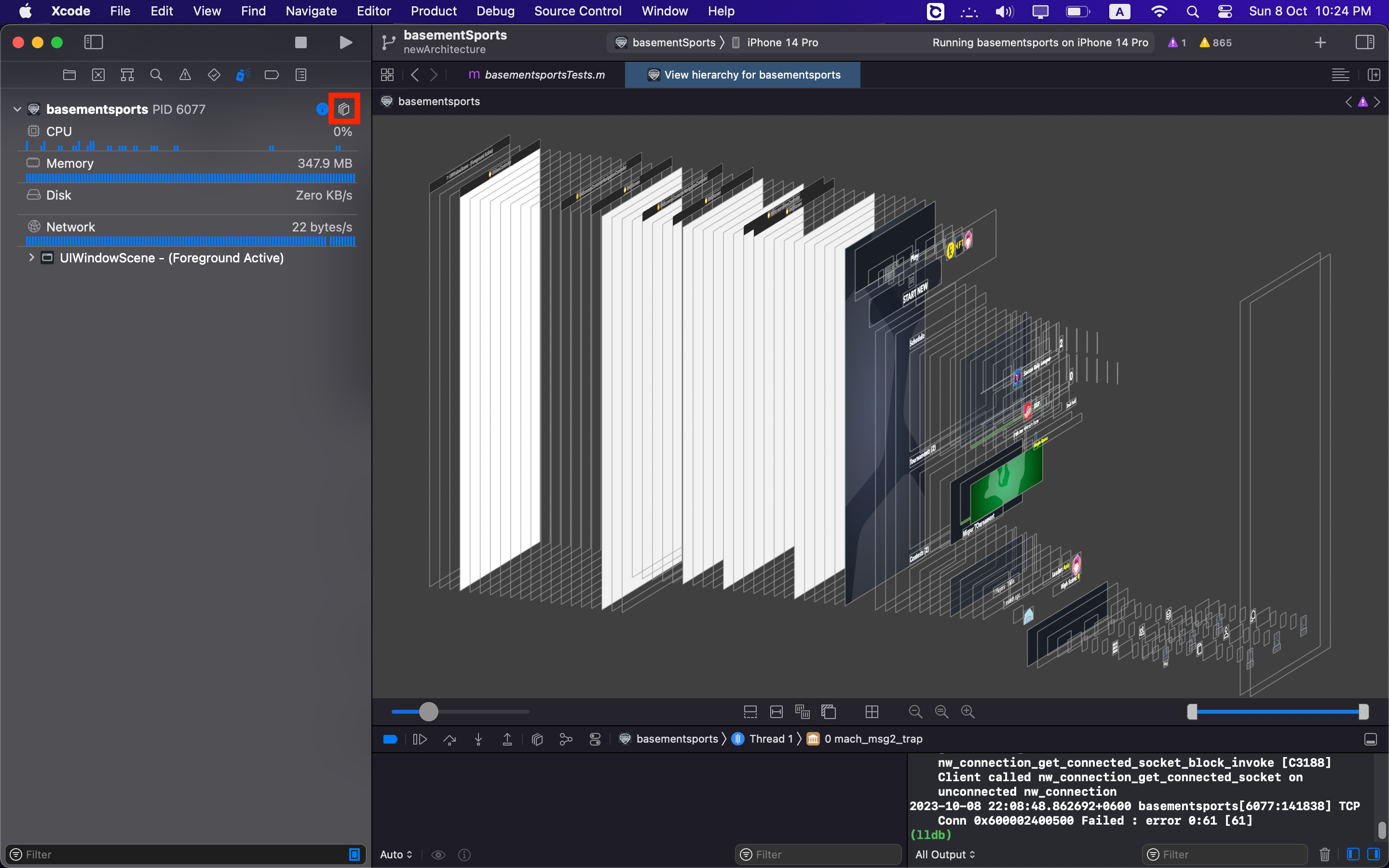This screenshot has height=868, width=1389.
Task: Click the view spacing slider at bottom left
Action: (x=428, y=712)
